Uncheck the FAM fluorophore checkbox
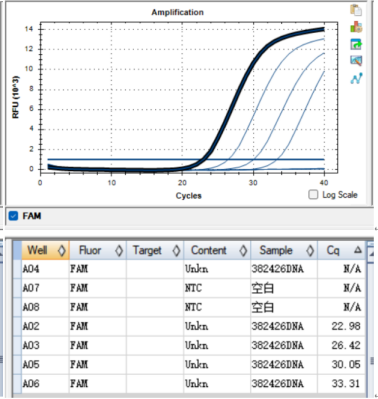Viewport: 378px width, 399px height. (13, 216)
